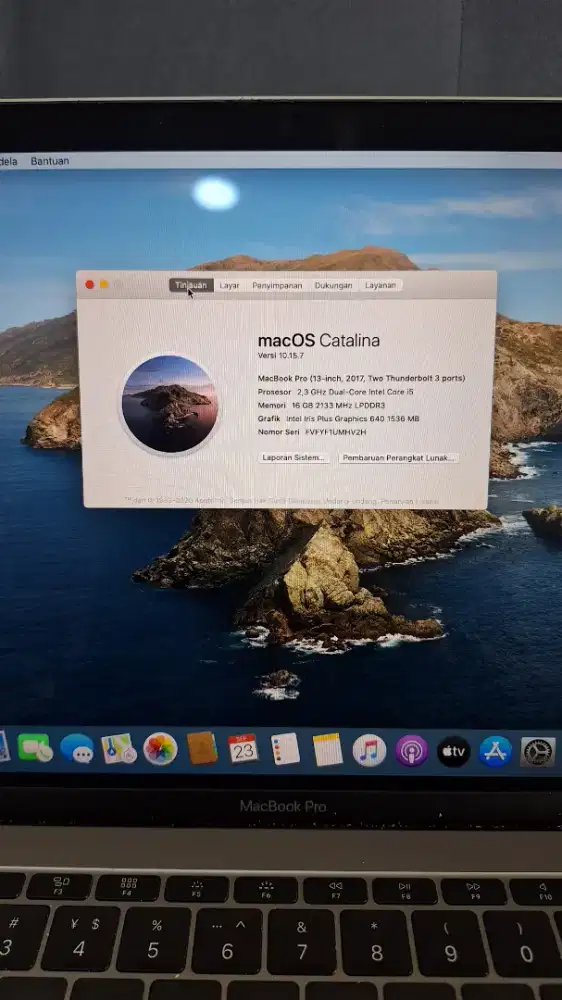Open the Penyimpanan tab

(x=277, y=286)
